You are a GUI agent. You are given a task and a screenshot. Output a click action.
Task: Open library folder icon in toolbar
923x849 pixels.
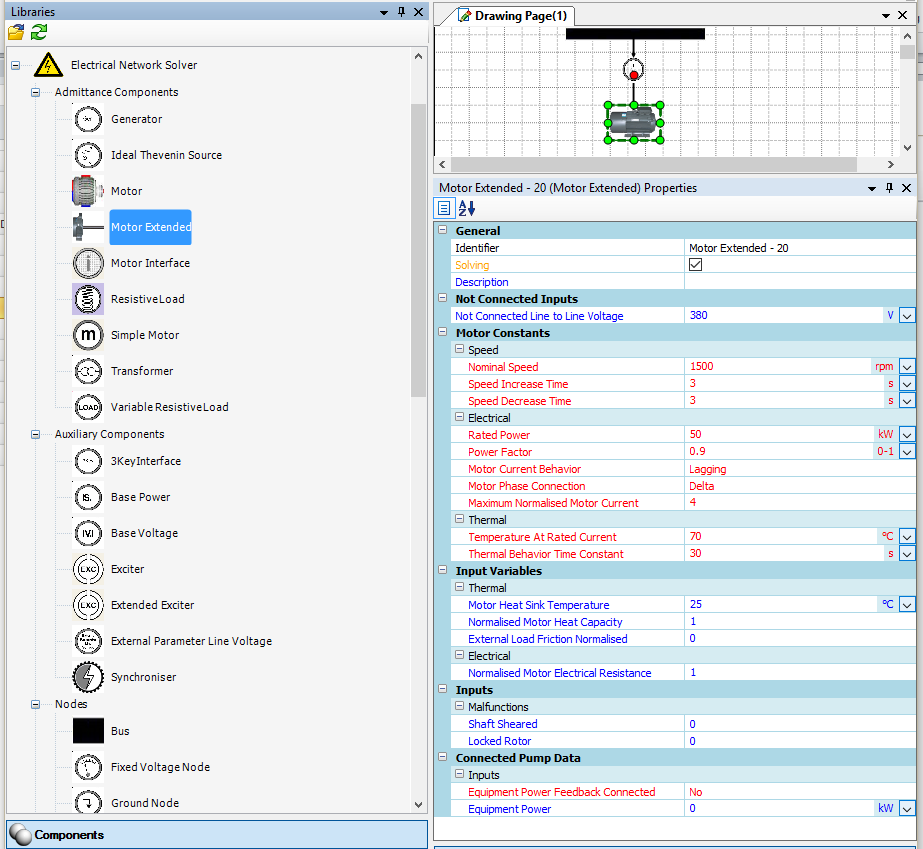tap(16, 32)
